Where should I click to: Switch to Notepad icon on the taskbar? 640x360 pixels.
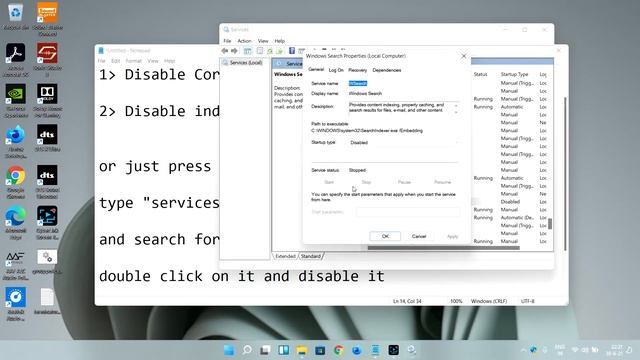[x=375, y=350]
